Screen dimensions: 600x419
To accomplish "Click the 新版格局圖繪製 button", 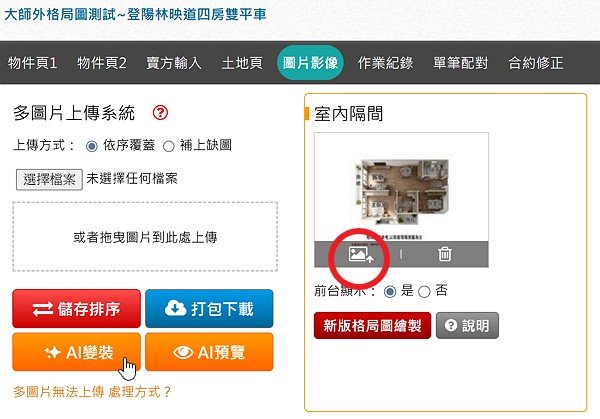I will tap(372, 326).
